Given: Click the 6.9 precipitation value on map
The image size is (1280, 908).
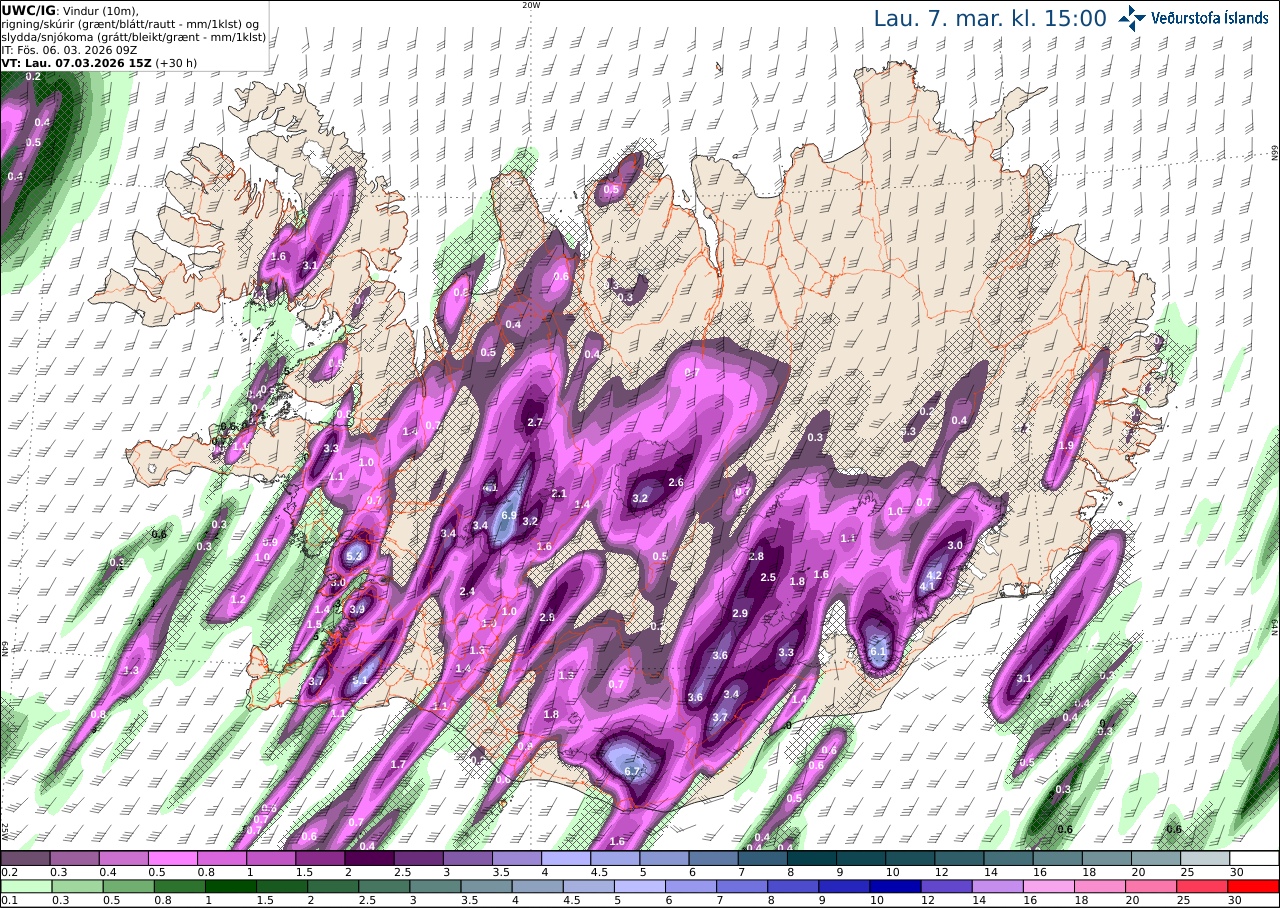Looking at the screenshot, I should [x=508, y=516].
